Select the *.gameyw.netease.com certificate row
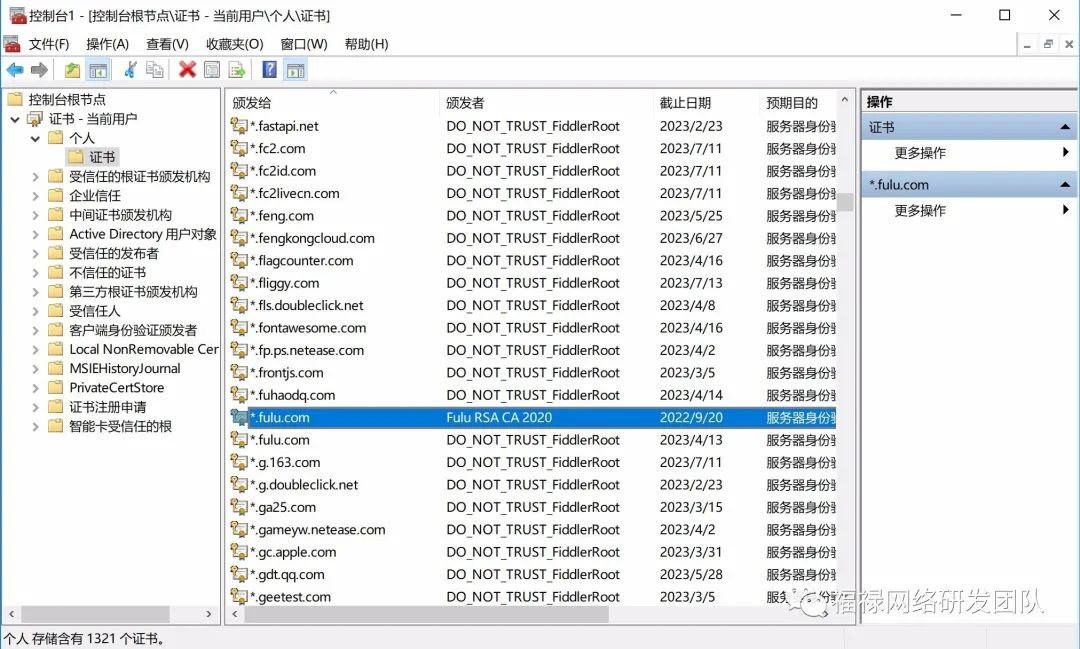 (x=532, y=529)
